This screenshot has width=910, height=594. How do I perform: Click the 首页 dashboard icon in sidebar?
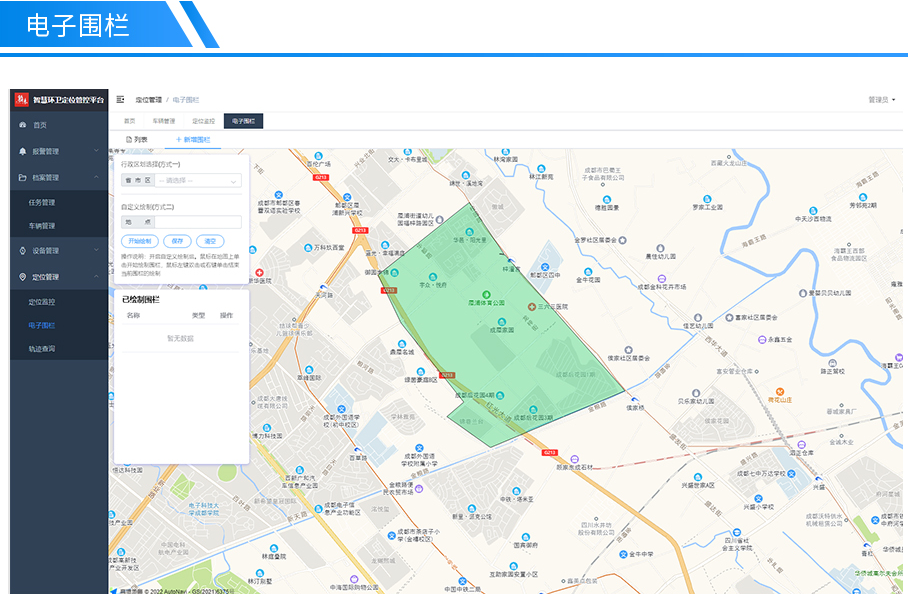click(x=23, y=125)
